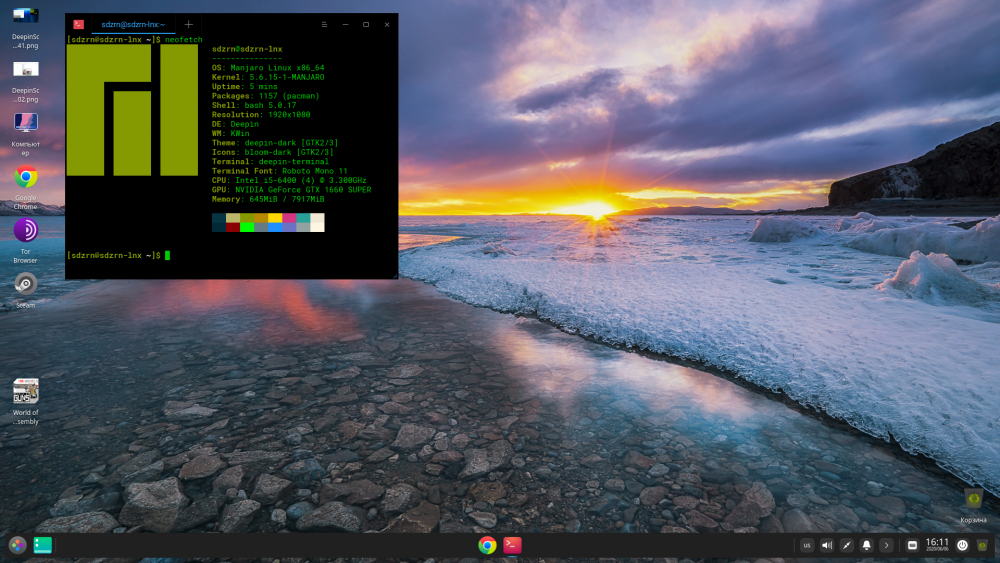
Task: Open the terminal hamburger menu
Action: (x=324, y=24)
